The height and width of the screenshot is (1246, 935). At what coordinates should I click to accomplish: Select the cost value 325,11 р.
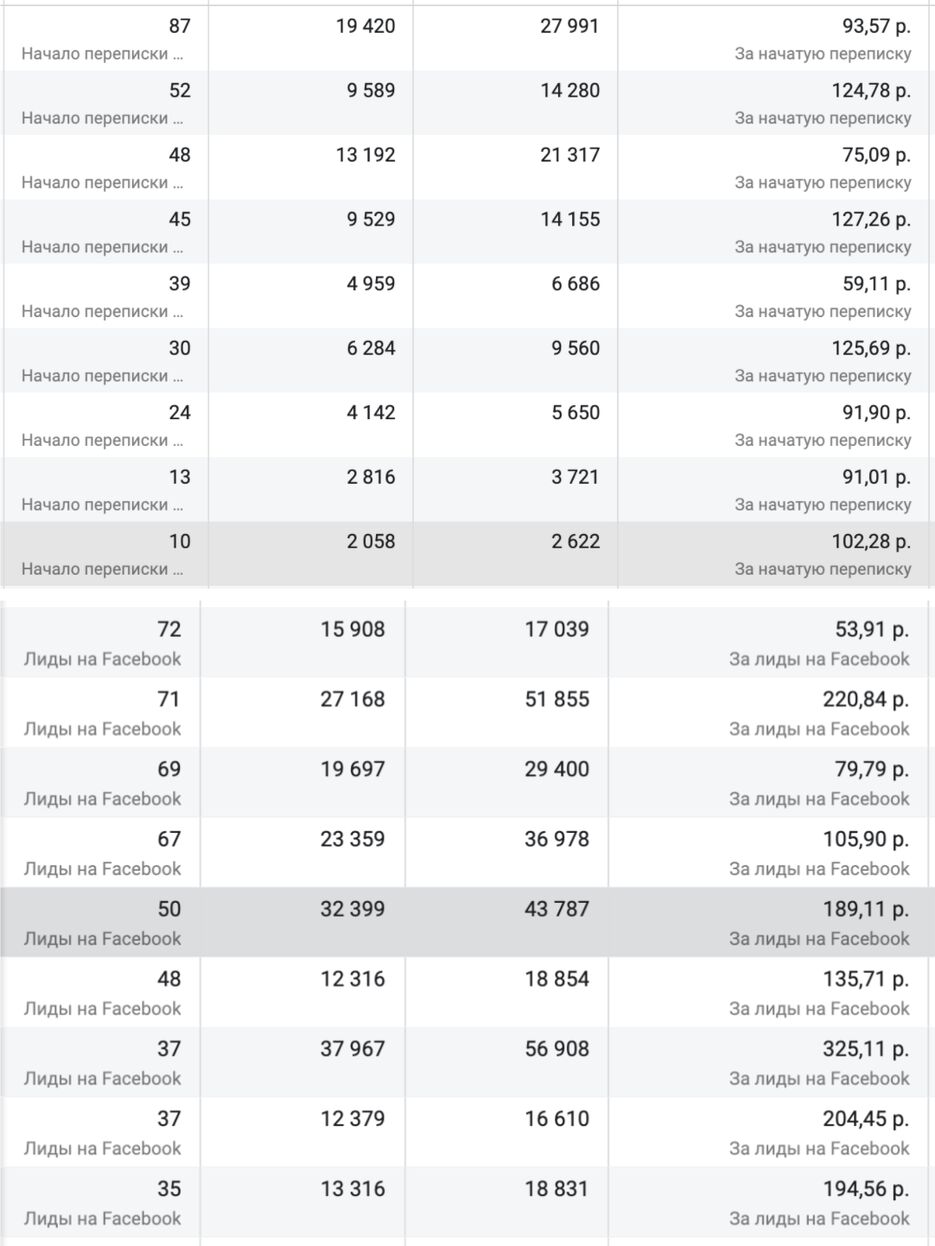866,1049
